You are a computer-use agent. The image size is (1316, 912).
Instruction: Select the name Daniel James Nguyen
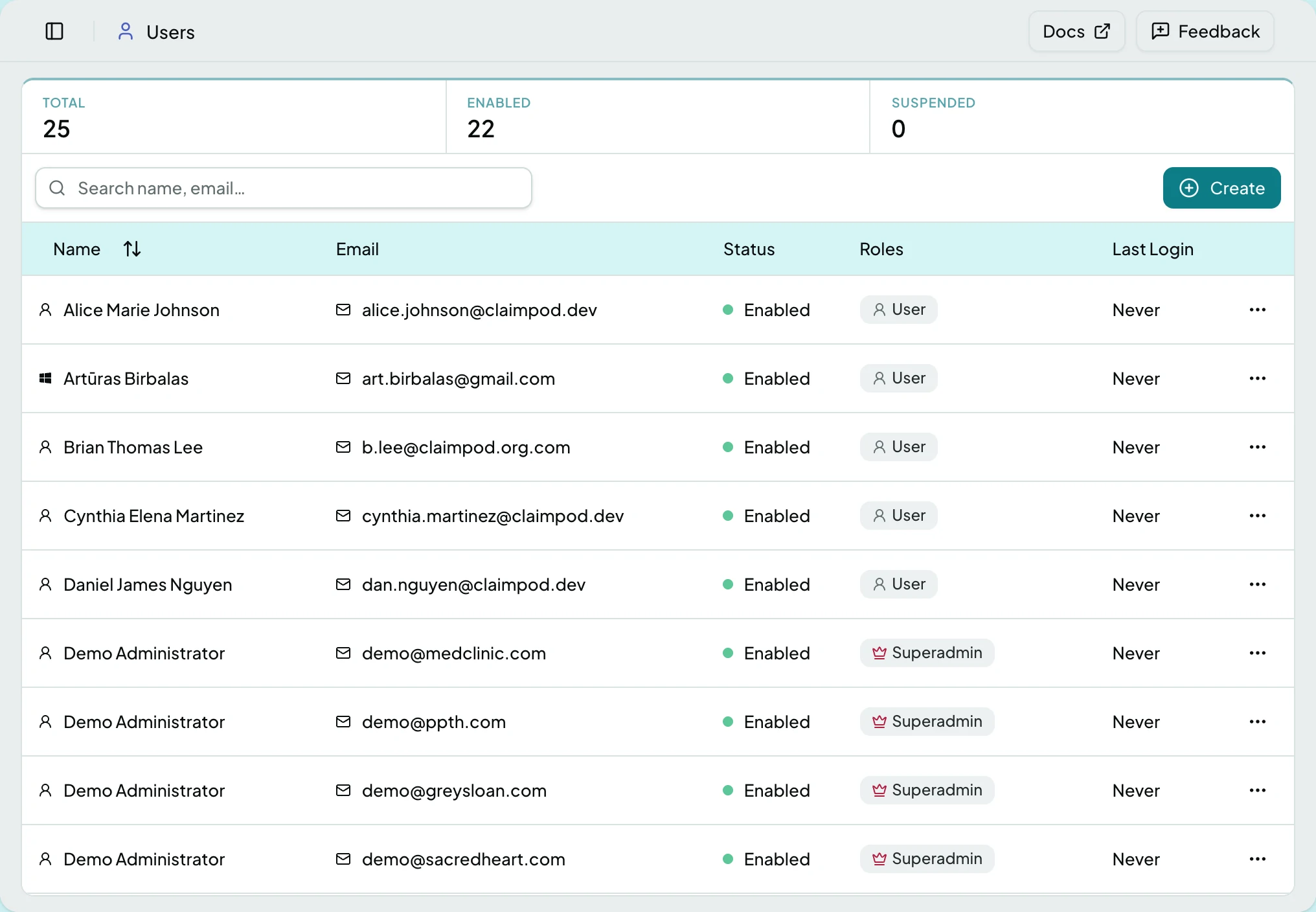point(148,584)
